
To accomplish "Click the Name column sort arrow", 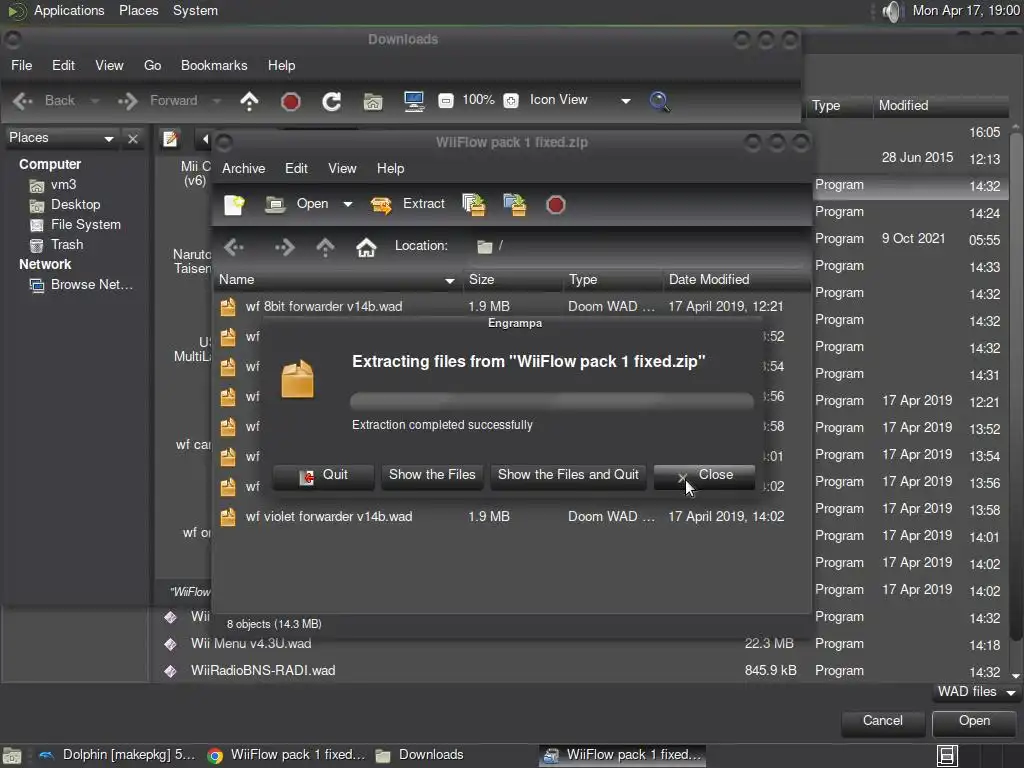I will [x=449, y=281].
